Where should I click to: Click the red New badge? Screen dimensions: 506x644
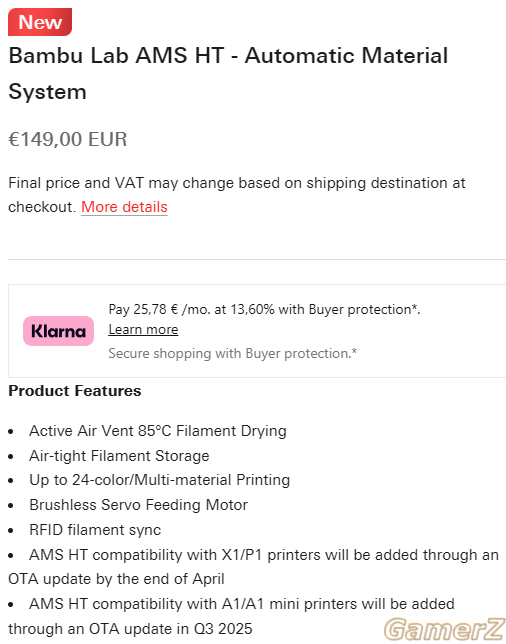(x=40, y=22)
